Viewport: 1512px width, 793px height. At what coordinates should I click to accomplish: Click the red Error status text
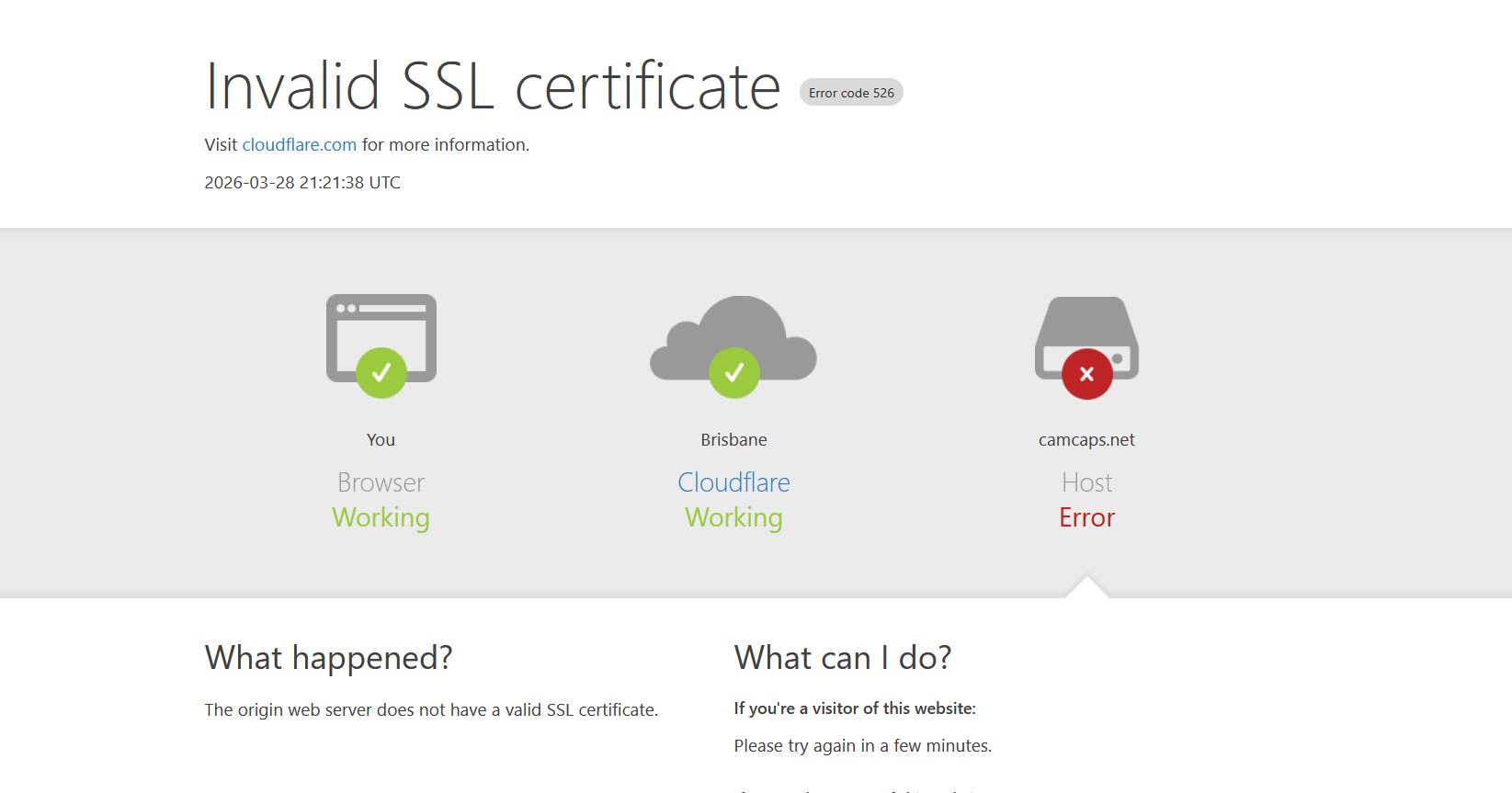(1086, 518)
